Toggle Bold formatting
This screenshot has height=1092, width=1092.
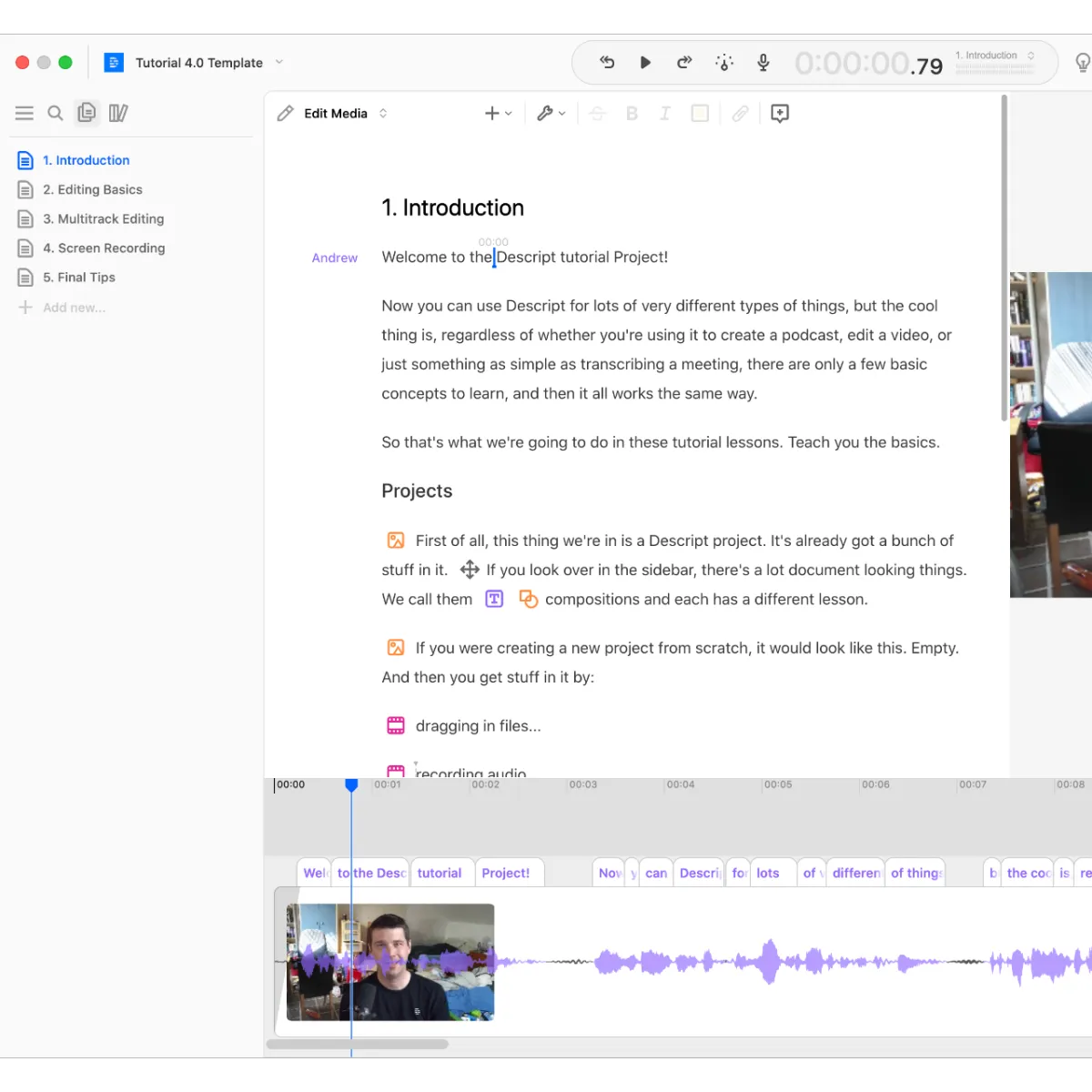point(632,113)
